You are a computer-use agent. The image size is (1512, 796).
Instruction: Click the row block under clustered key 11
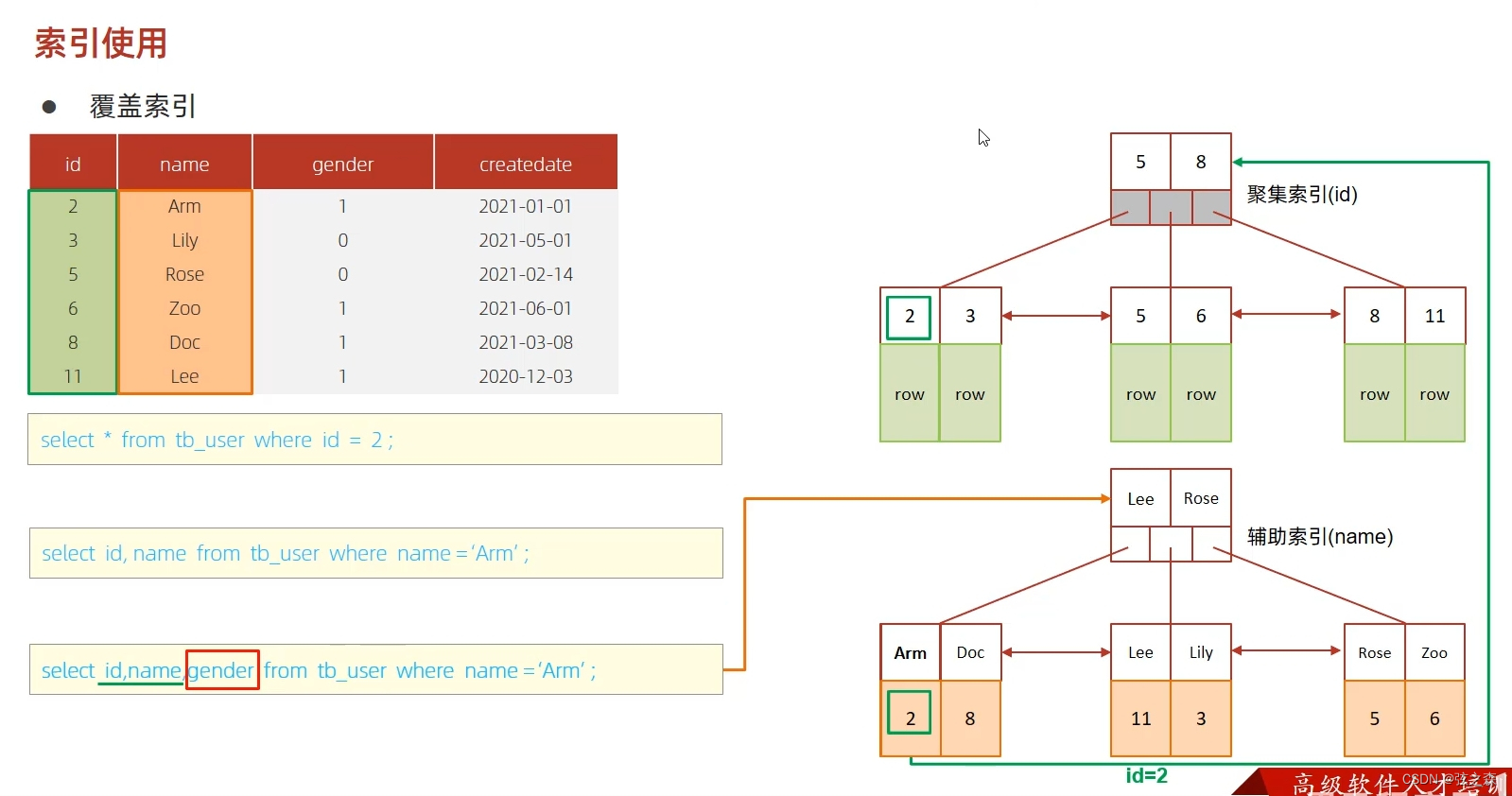[x=1434, y=393]
